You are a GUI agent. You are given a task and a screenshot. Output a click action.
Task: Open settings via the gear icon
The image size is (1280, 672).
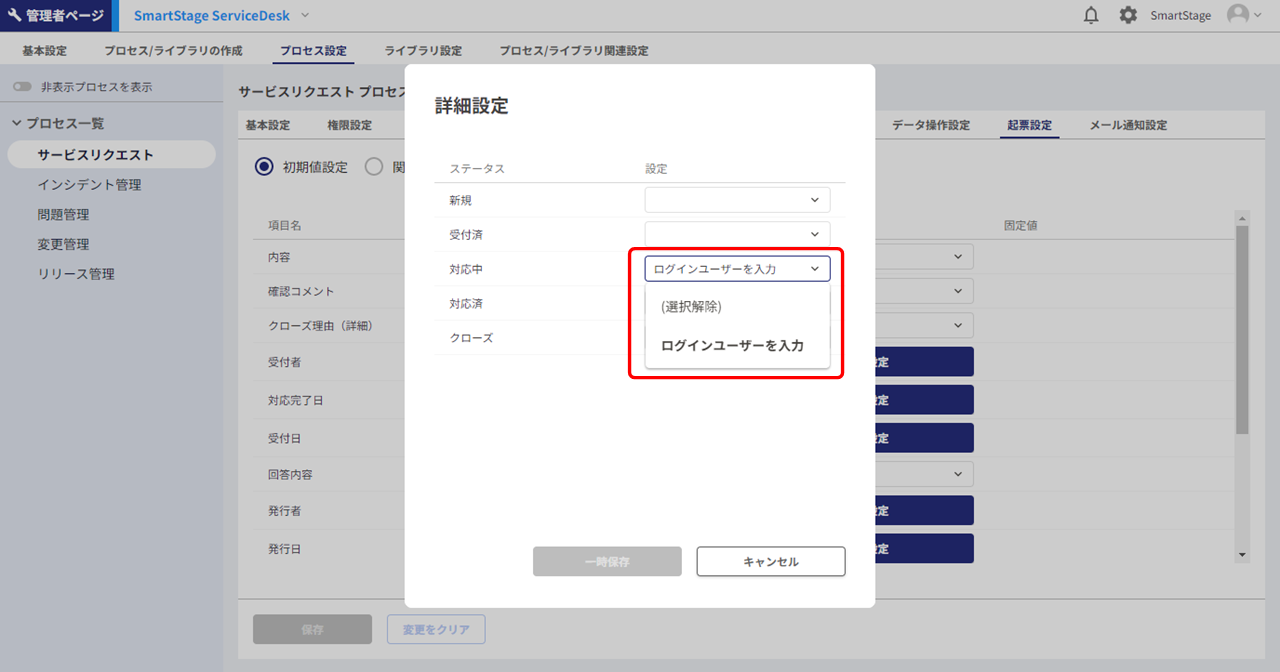[x=1128, y=16]
